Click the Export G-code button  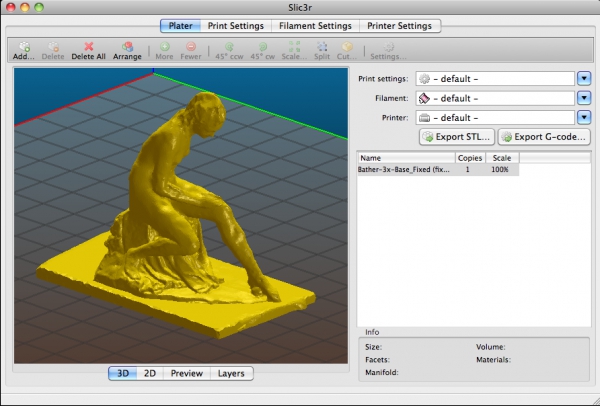(x=543, y=137)
